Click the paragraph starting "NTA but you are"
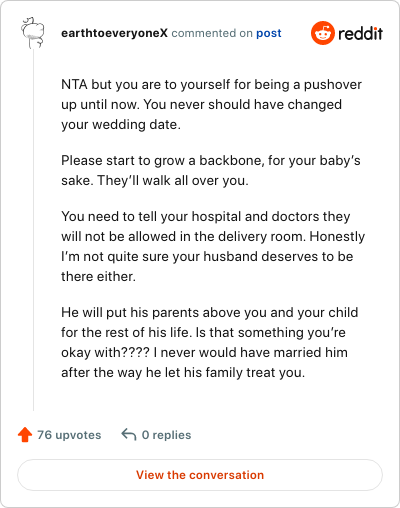Image resolution: width=400 pixels, height=508 pixels. click(211, 105)
